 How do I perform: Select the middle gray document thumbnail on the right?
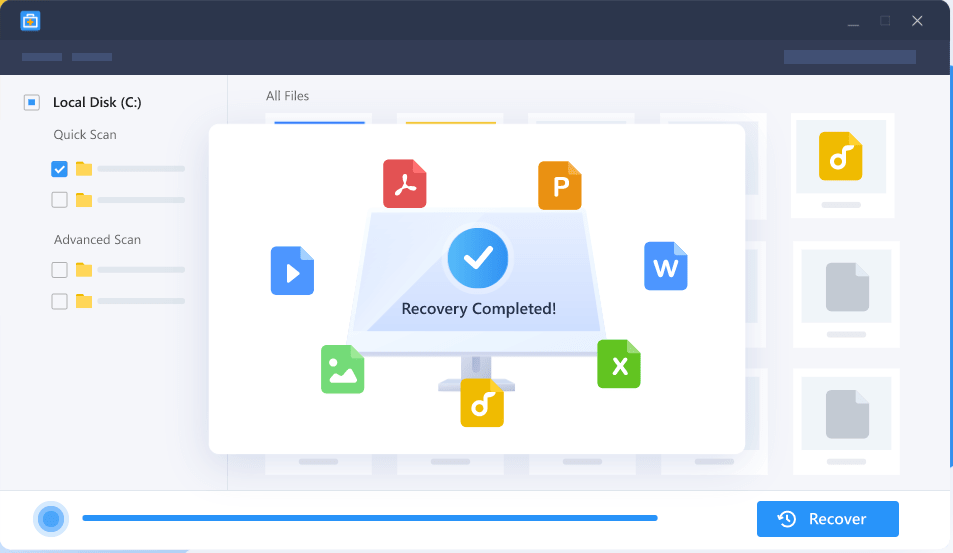[x=847, y=287]
